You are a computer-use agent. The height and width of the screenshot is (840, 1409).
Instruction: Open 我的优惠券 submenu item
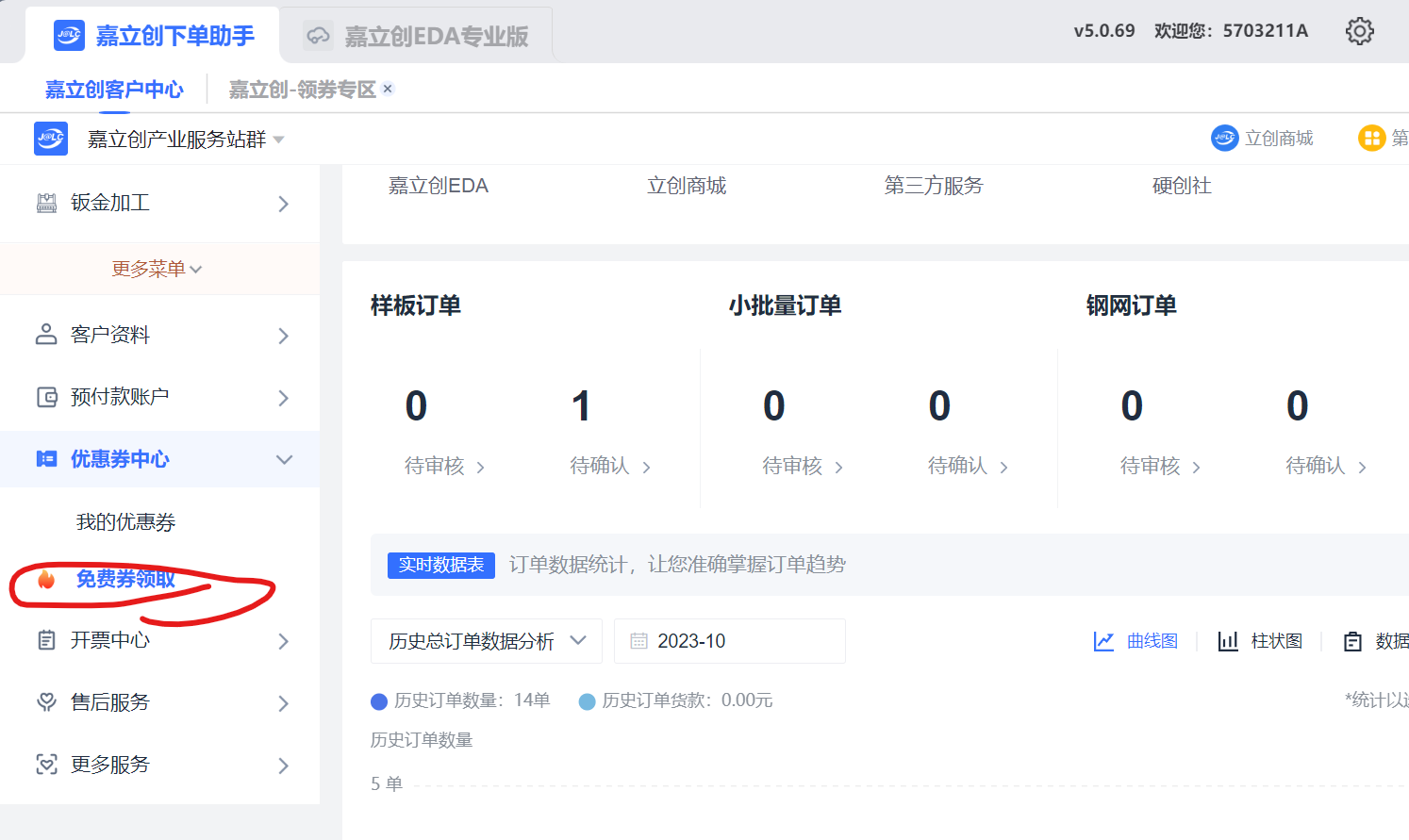[125, 522]
